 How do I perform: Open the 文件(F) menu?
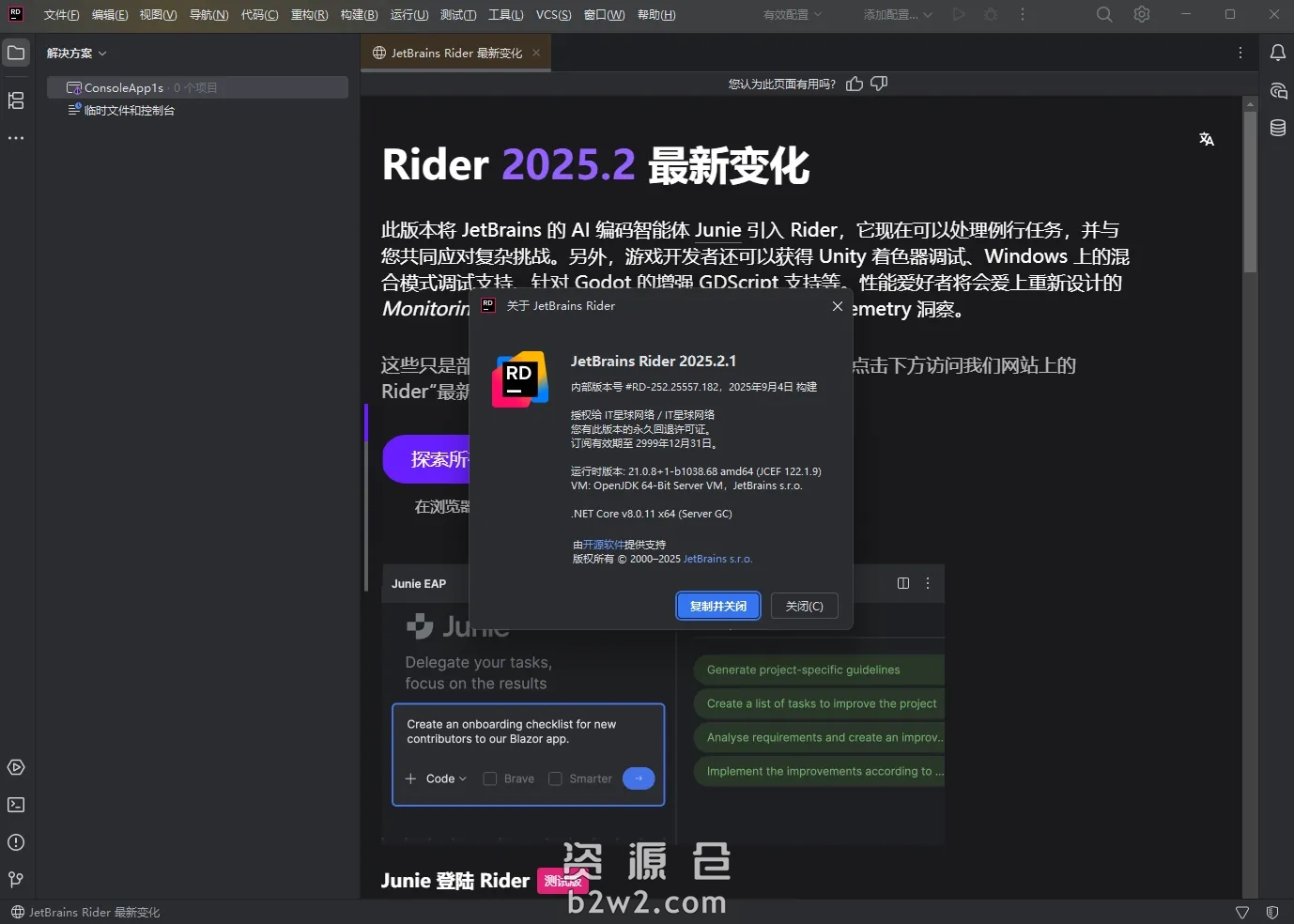pos(61,15)
